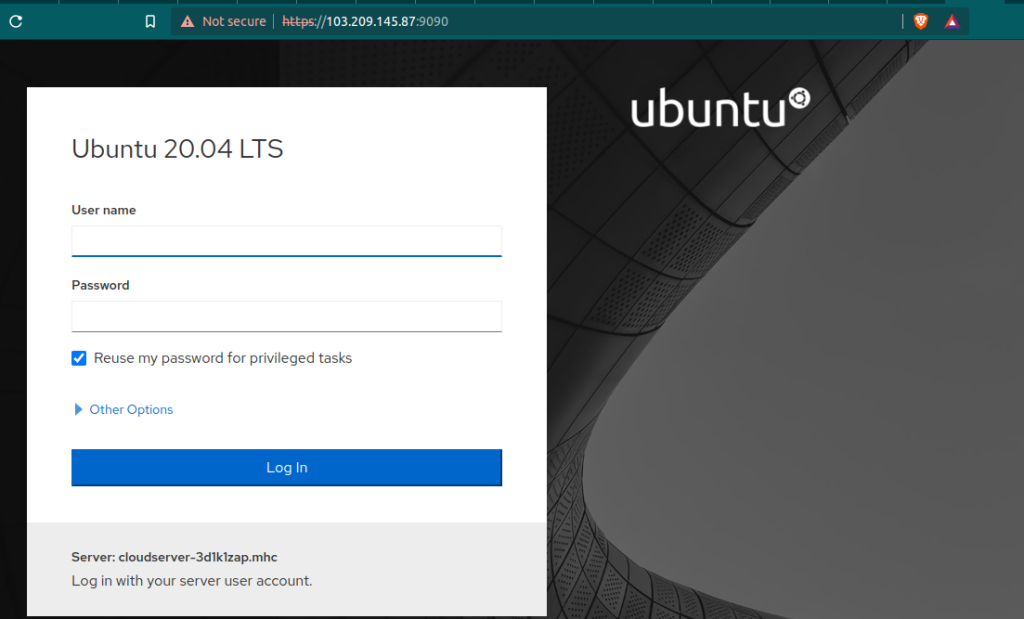Bookmark this page using the bookmark icon

150,22
